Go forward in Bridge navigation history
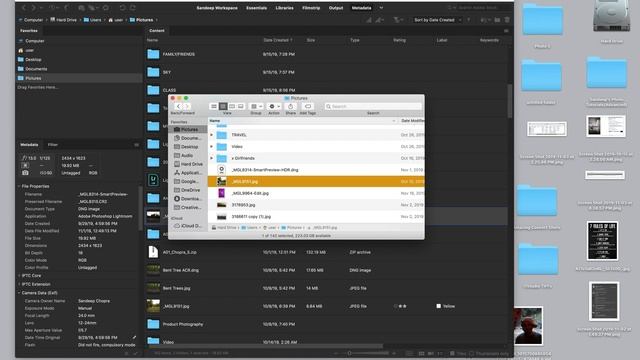 33,8
